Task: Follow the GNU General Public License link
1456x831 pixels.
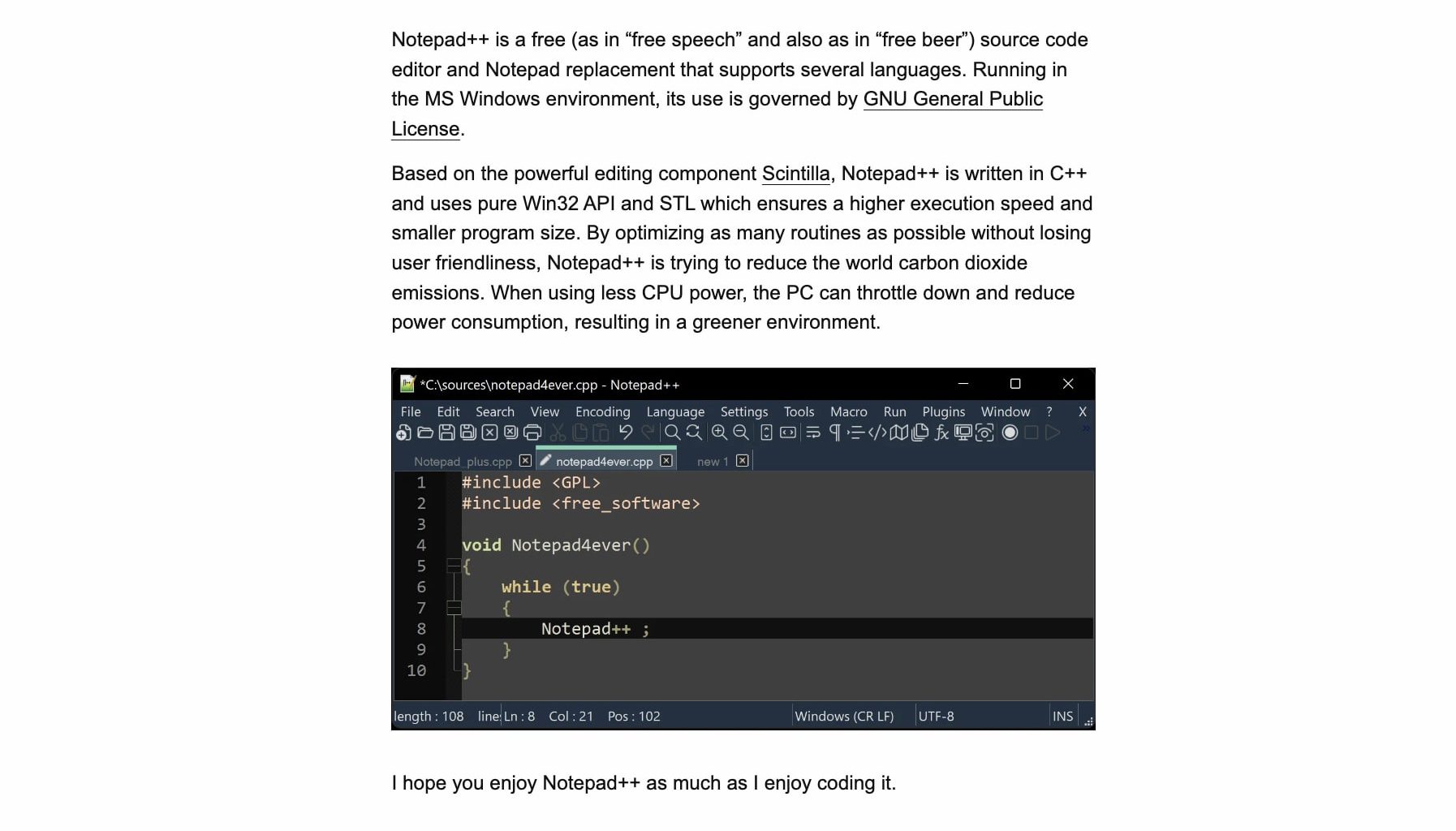Action: 953,98
